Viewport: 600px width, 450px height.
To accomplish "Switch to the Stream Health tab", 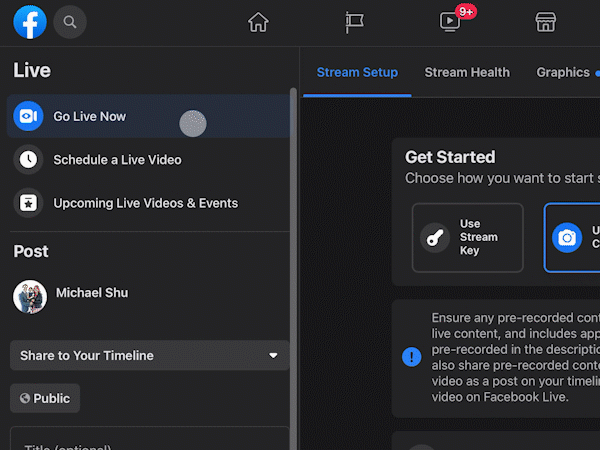I will tap(467, 72).
